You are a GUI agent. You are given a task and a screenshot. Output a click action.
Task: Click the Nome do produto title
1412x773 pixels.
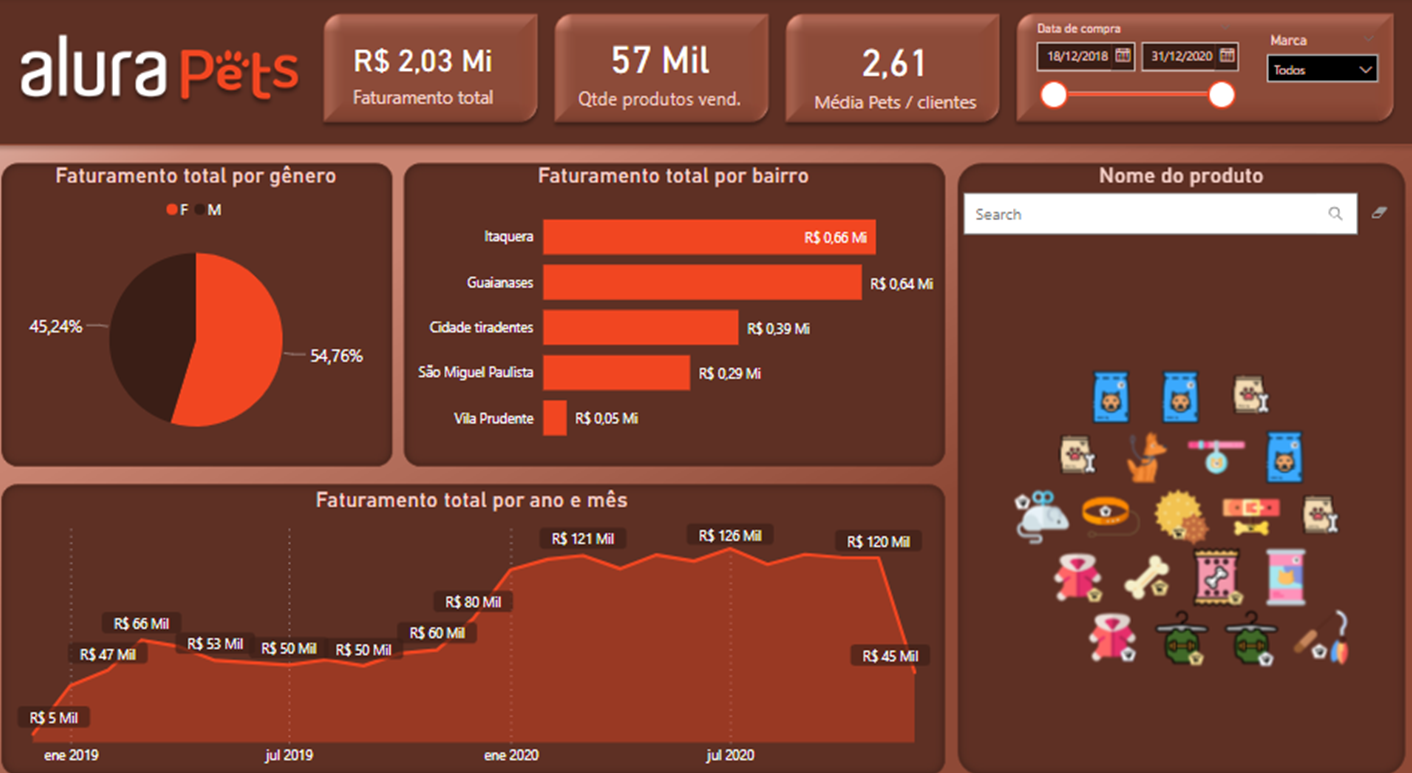click(1181, 176)
